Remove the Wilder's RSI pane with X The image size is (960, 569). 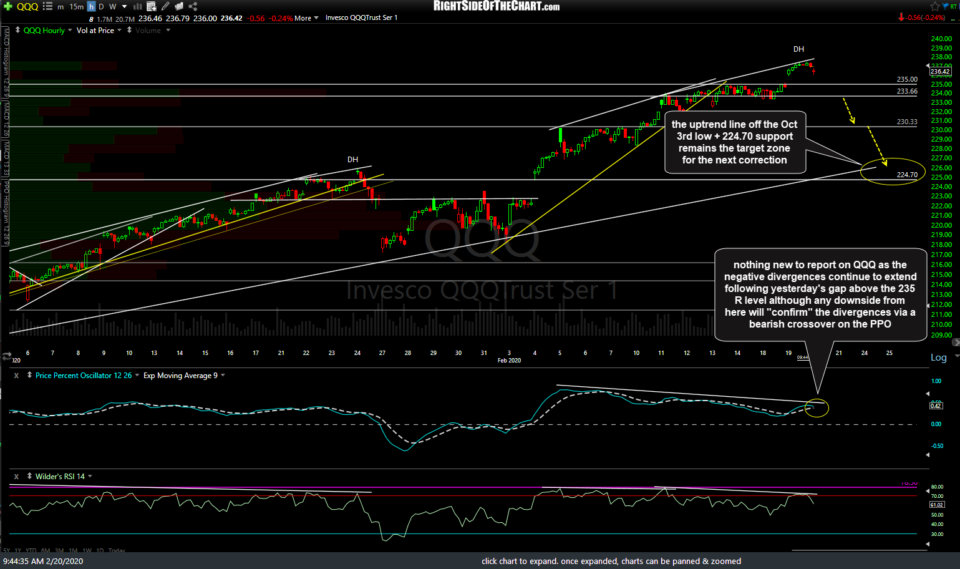click(17, 477)
